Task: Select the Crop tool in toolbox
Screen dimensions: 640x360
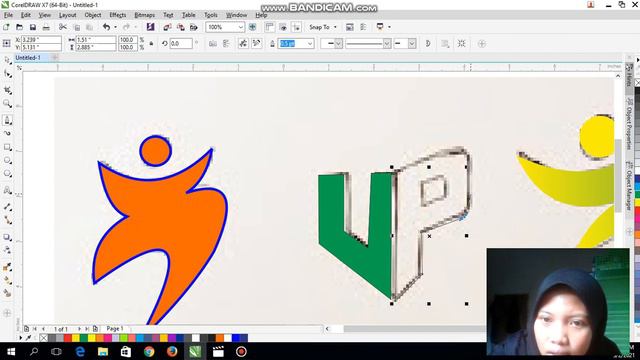Action: (x=7, y=90)
